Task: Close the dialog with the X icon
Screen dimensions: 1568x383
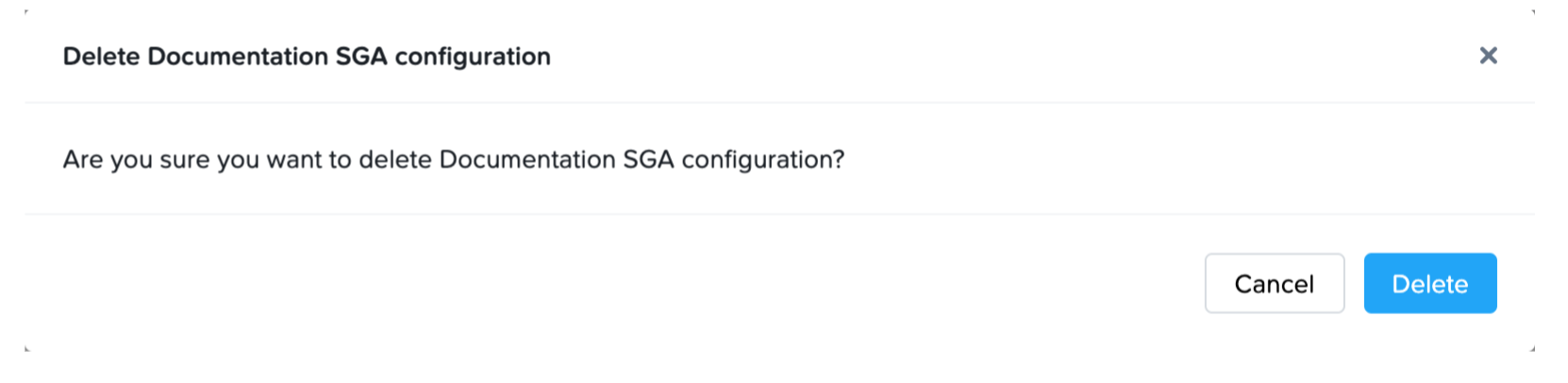Action: pos(1488,56)
